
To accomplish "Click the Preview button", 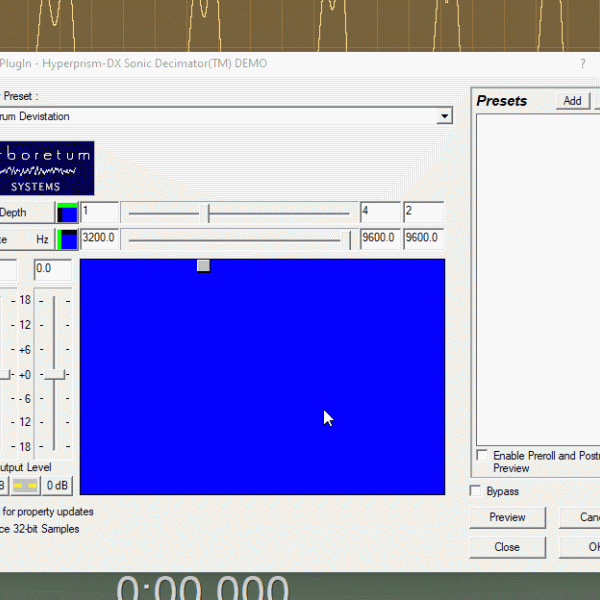I will click(x=507, y=518).
